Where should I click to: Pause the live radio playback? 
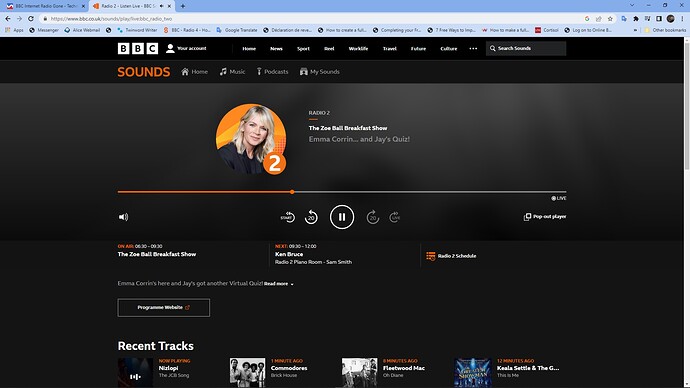[x=342, y=217]
